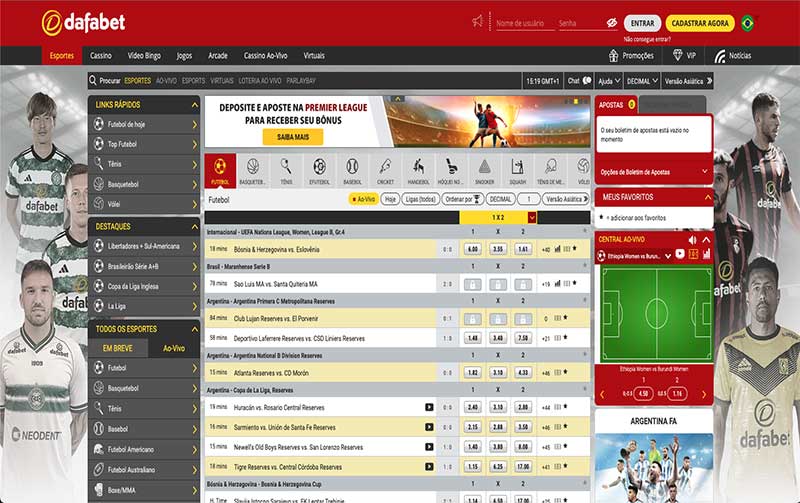Collapse the Todos os Esportes section

coord(194,330)
